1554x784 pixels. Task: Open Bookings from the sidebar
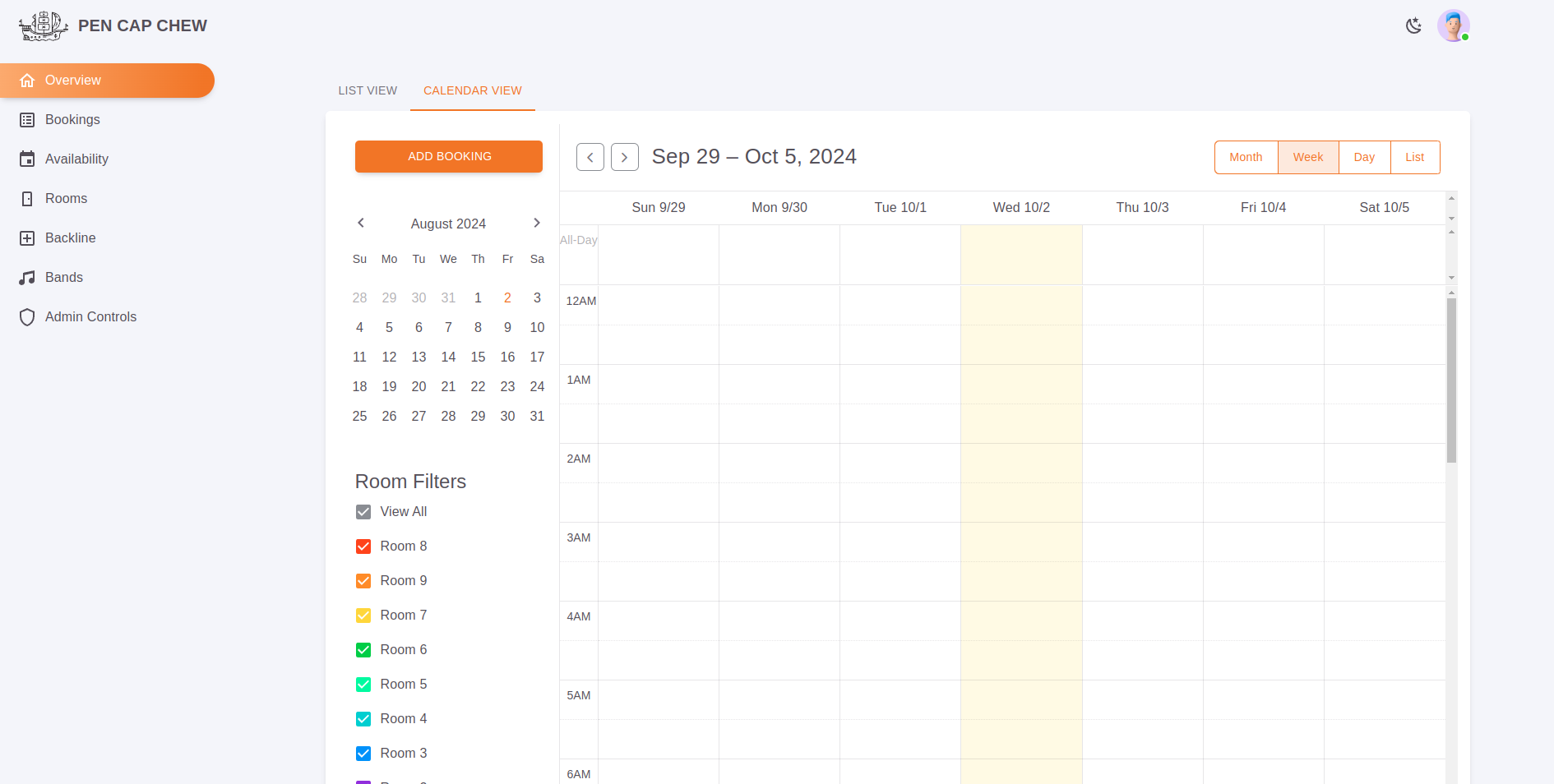coord(72,120)
